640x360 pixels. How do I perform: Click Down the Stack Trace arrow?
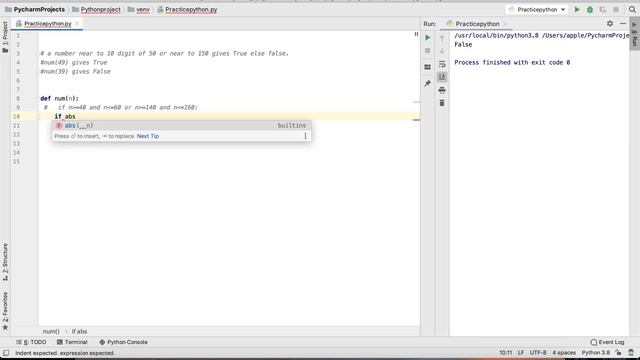tap(442, 51)
